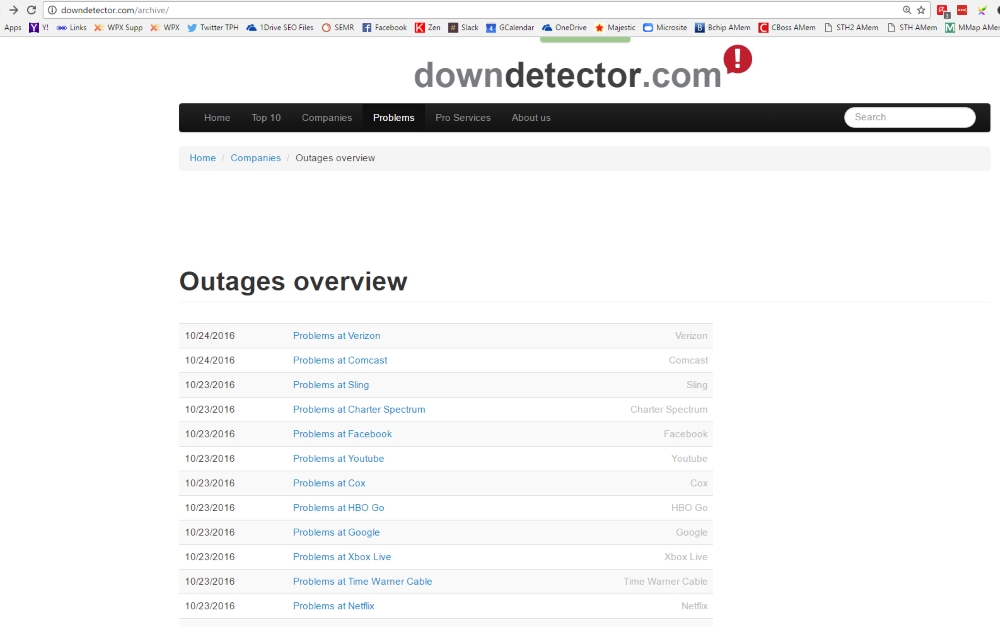Open About us from the navigation bar

(531, 118)
